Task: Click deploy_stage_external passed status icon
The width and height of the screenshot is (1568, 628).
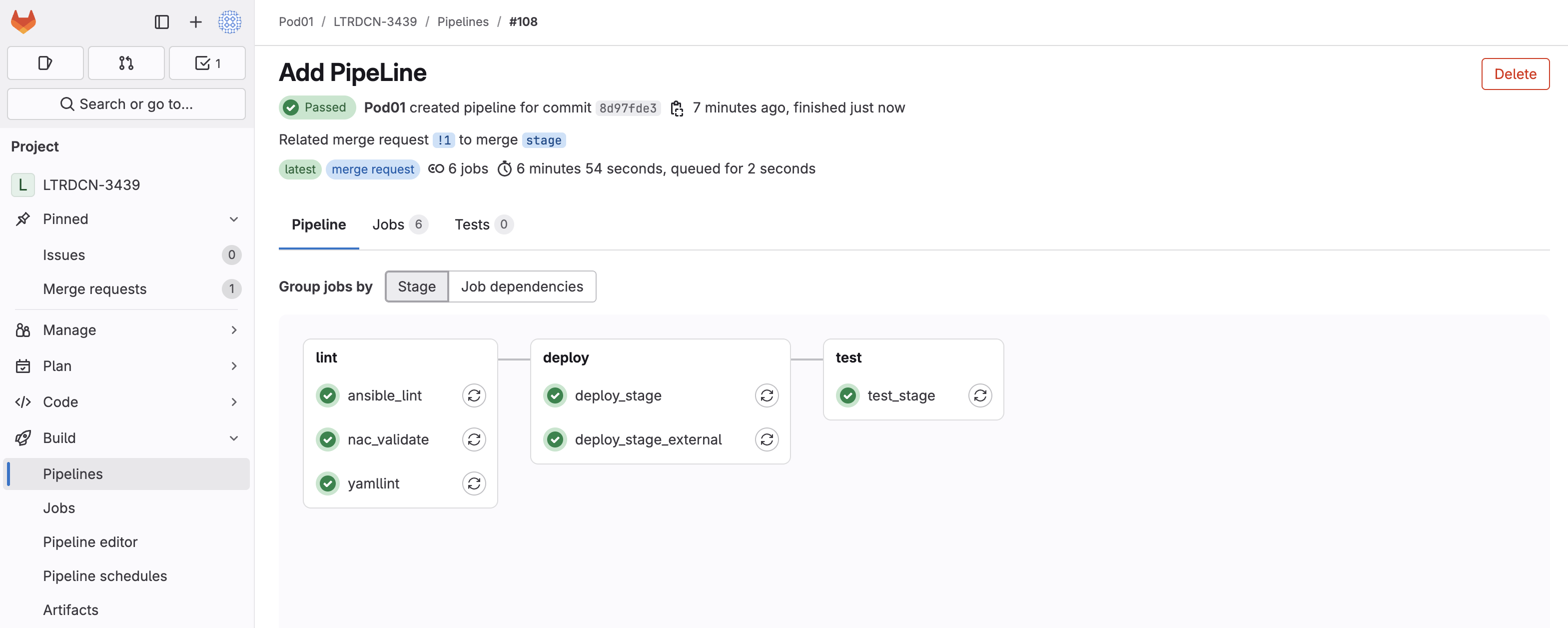Action: (x=555, y=439)
